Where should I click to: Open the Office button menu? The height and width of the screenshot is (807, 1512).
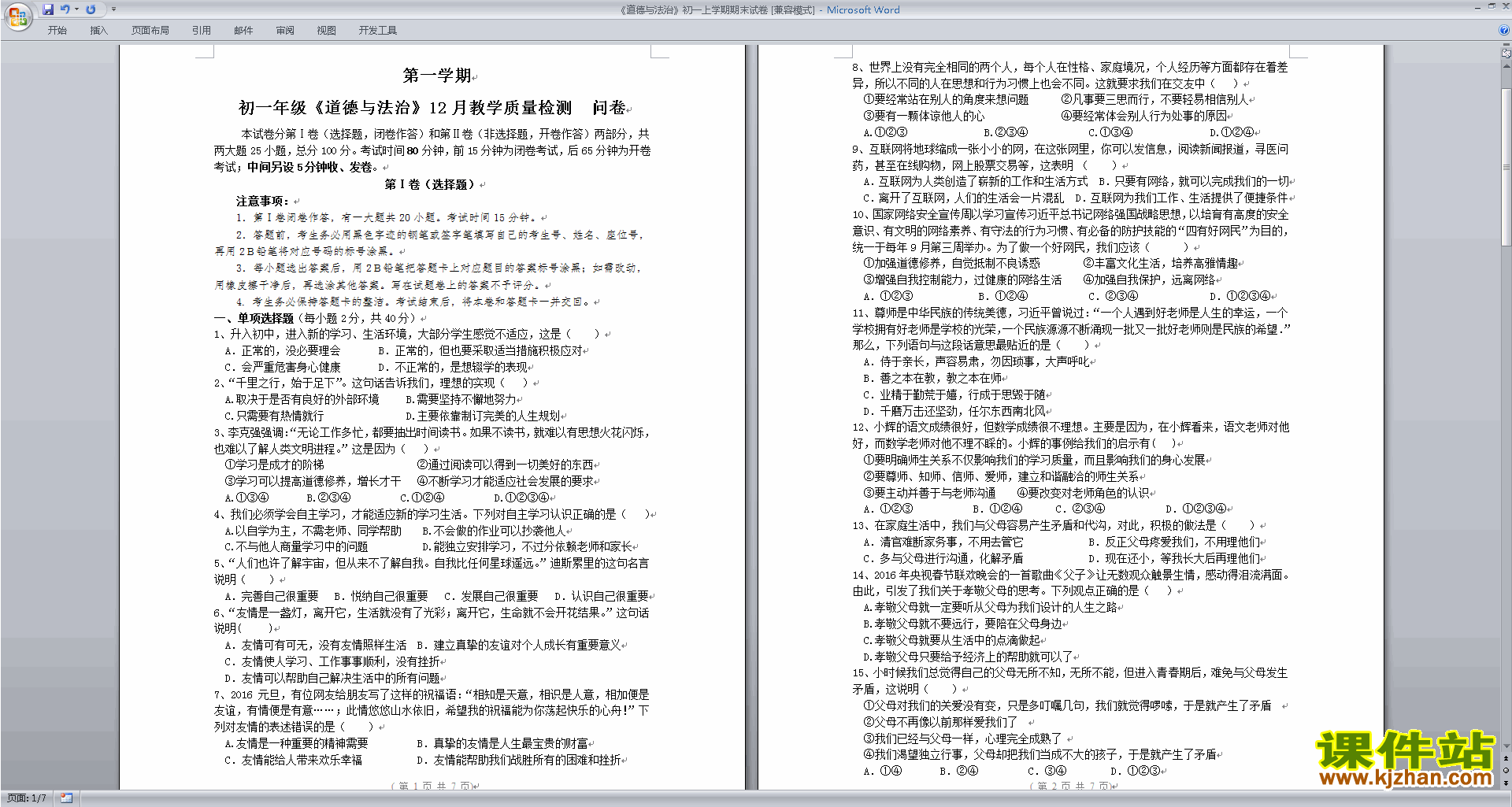17,17
